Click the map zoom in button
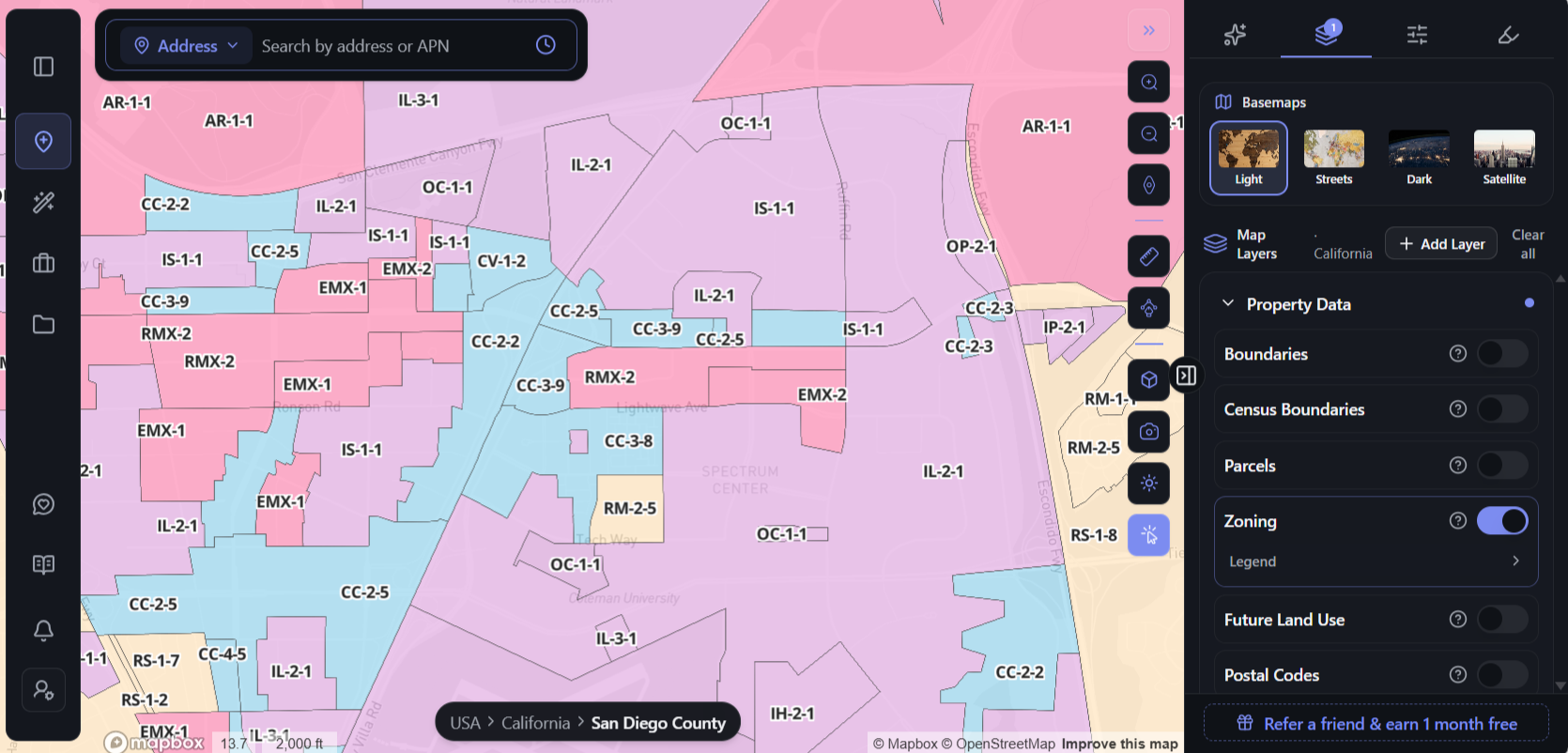The width and height of the screenshot is (1568, 753). (1148, 83)
